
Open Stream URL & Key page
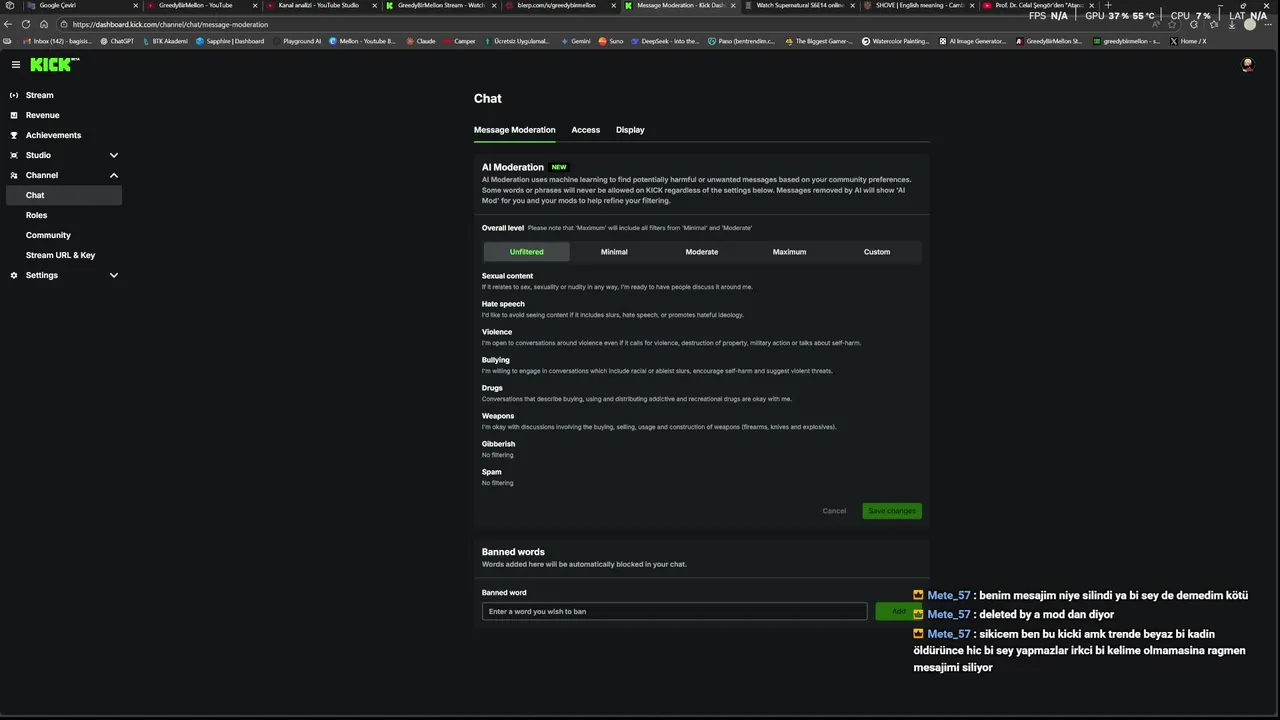click(x=60, y=255)
